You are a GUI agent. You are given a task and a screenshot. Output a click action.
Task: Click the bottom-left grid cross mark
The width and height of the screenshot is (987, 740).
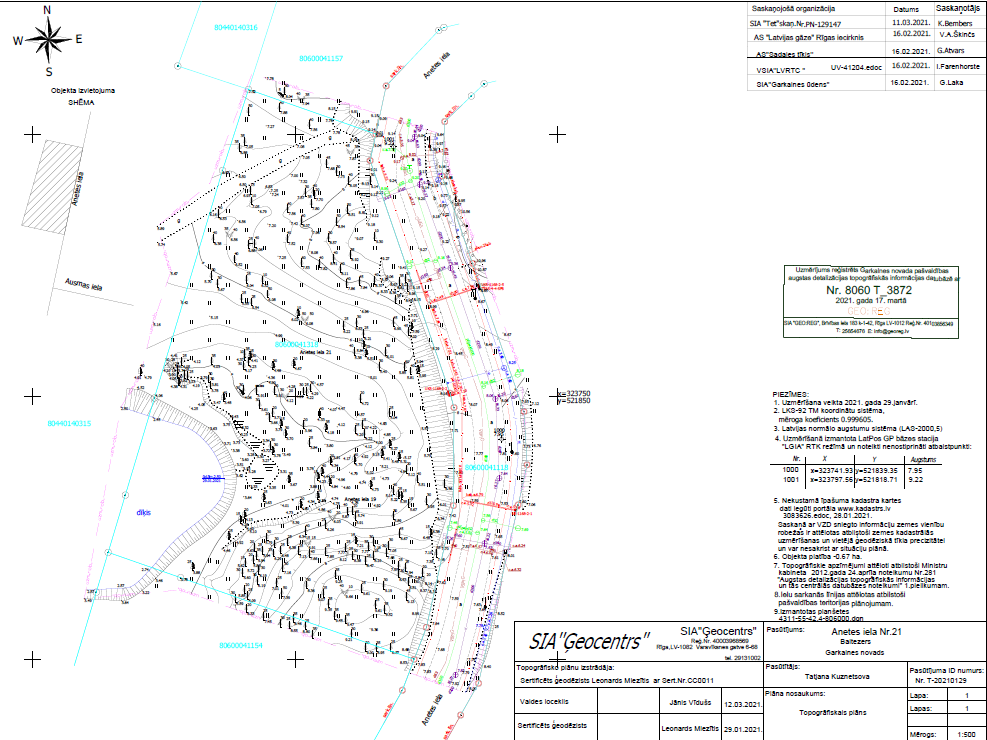32,659
